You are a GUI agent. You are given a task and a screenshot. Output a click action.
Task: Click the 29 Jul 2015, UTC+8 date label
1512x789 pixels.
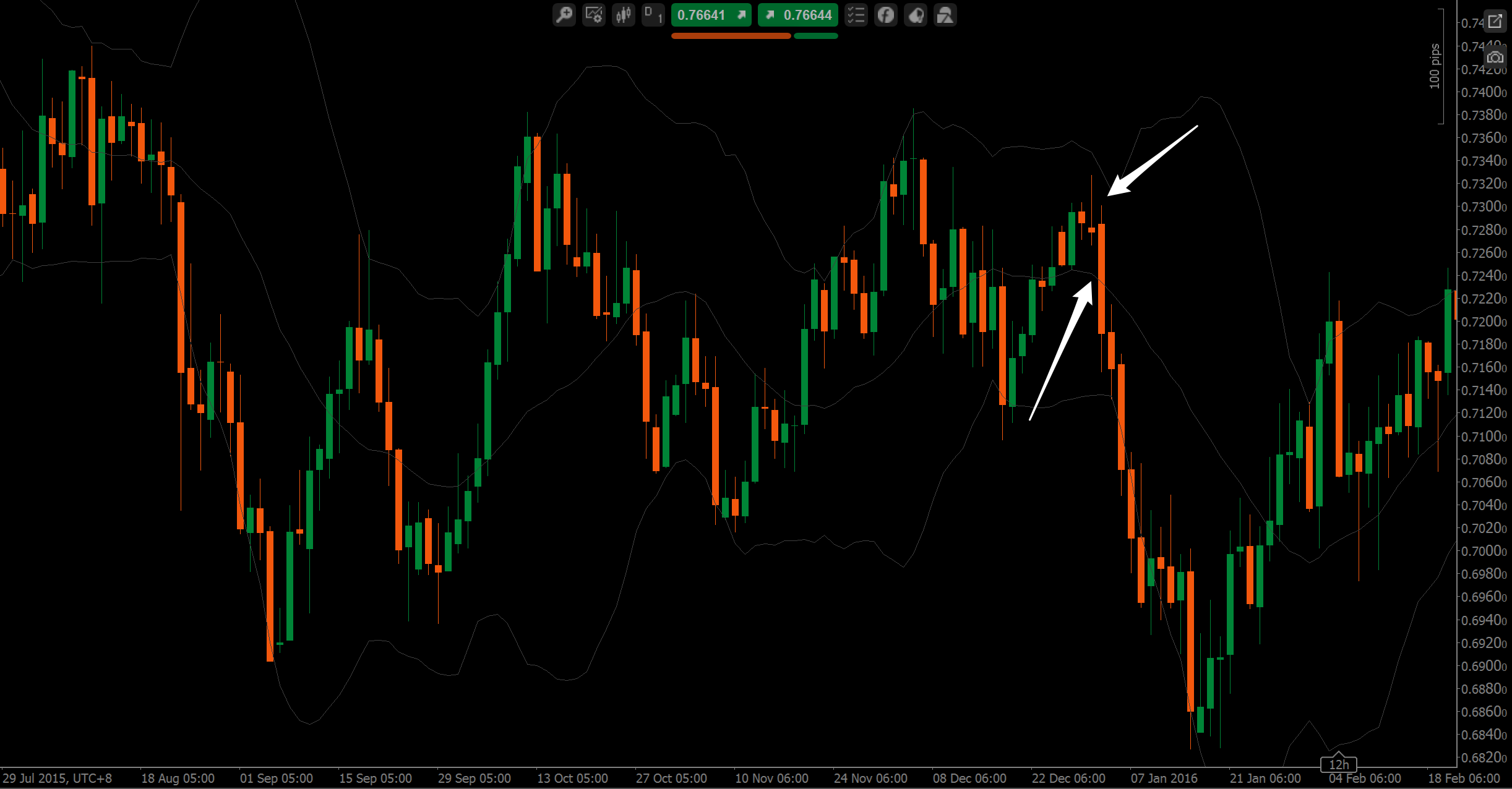click(x=57, y=778)
